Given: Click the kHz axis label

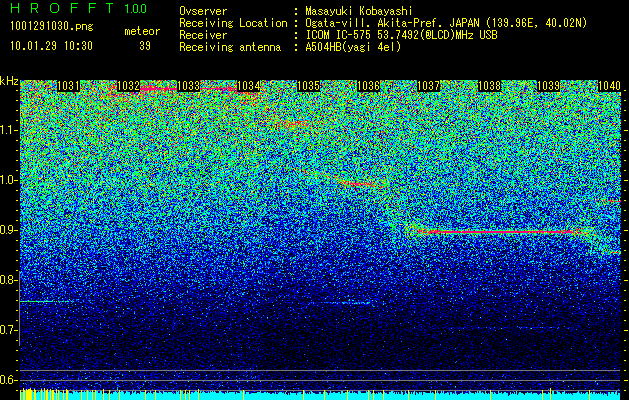Looking at the screenshot, I should pos(9,81).
